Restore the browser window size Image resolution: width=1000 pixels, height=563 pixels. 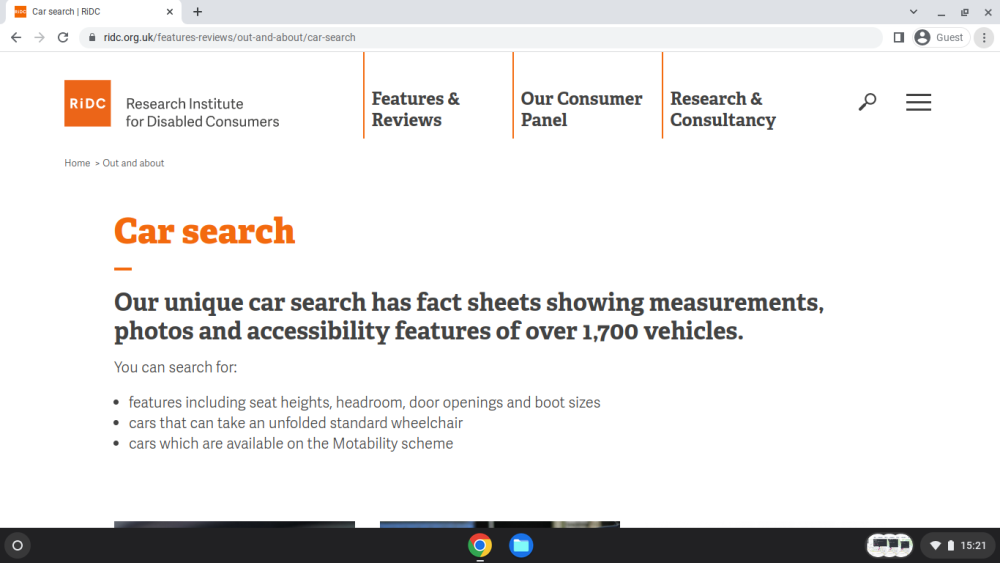click(x=964, y=11)
